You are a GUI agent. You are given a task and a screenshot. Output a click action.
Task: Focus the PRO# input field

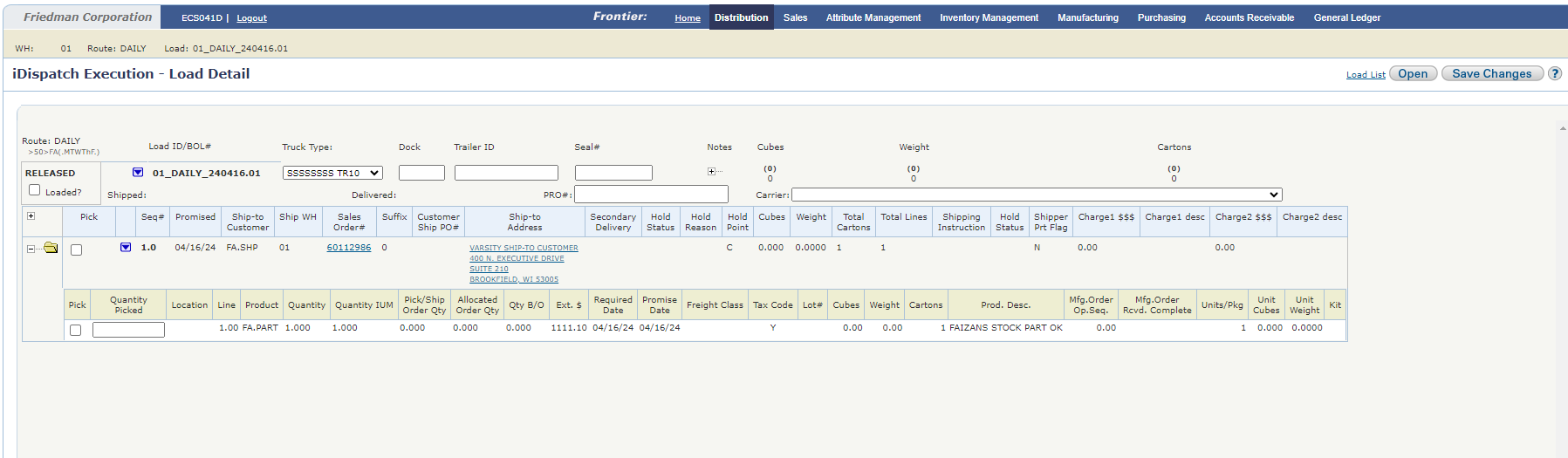tap(651, 194)
